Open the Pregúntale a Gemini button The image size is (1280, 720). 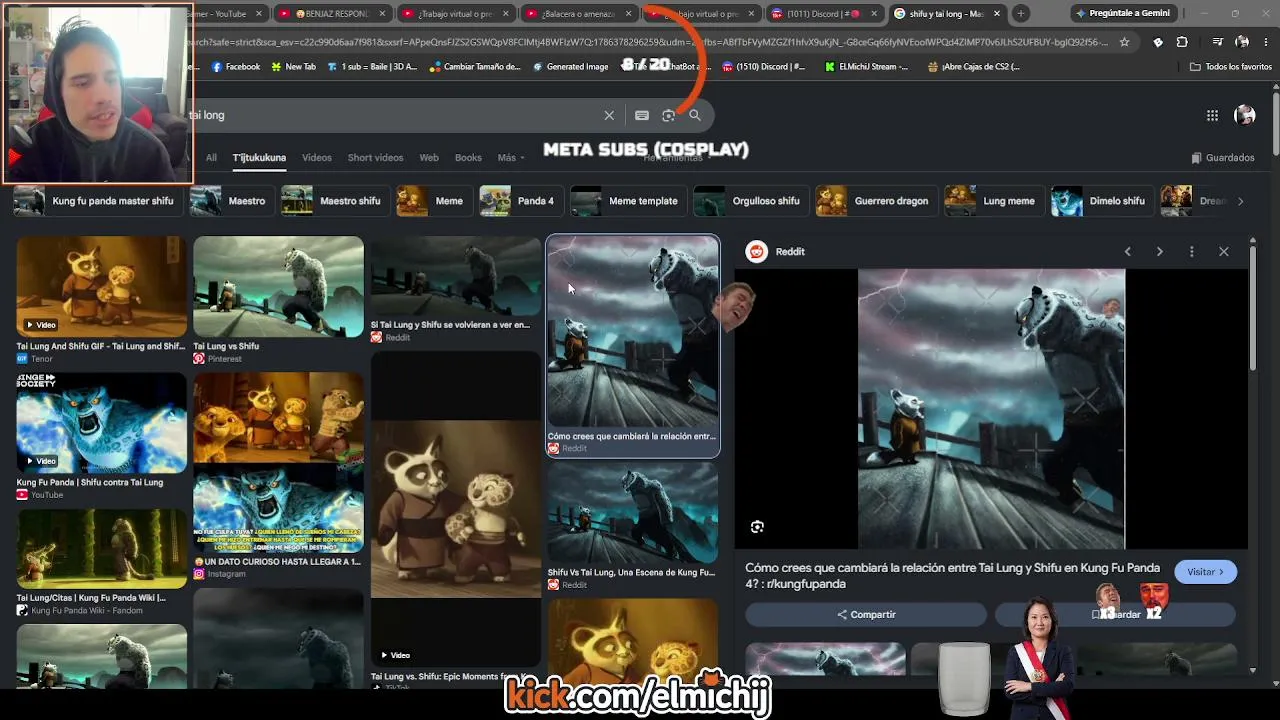[1122, 14]
